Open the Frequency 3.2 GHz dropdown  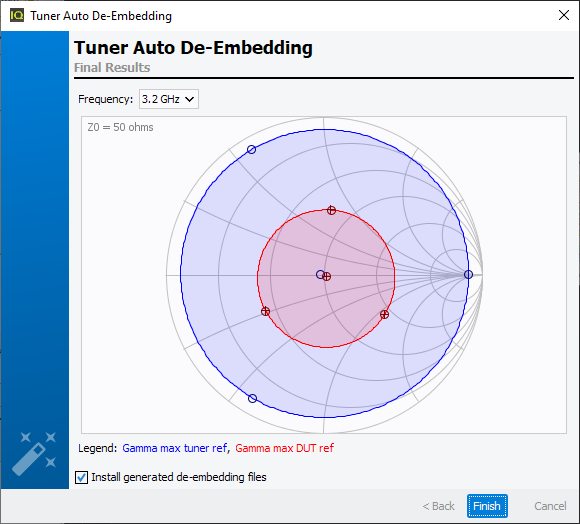click(169, 99)
